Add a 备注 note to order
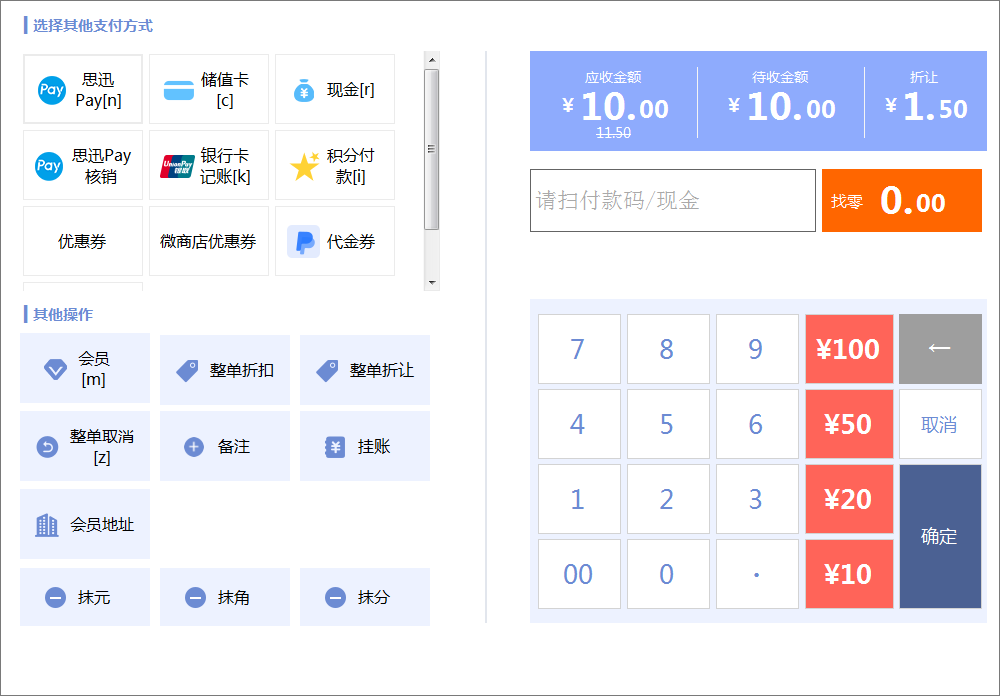This screenshot has width=1000, height=696. coord(224,446)
